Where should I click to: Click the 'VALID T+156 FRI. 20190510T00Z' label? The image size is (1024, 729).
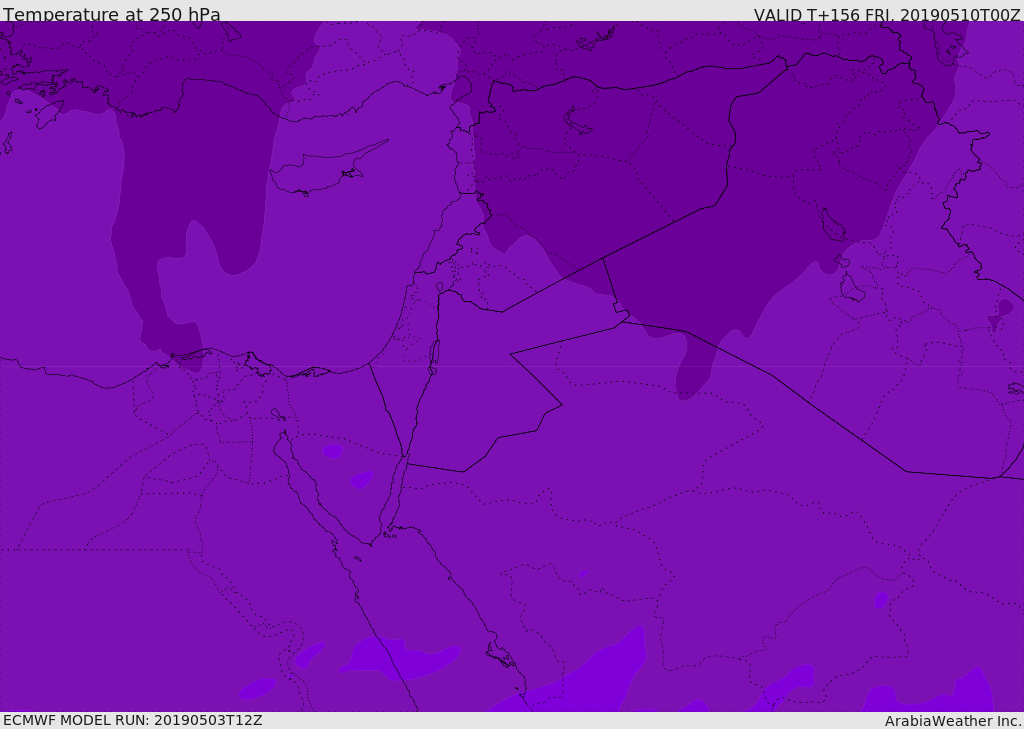[887, 14]
